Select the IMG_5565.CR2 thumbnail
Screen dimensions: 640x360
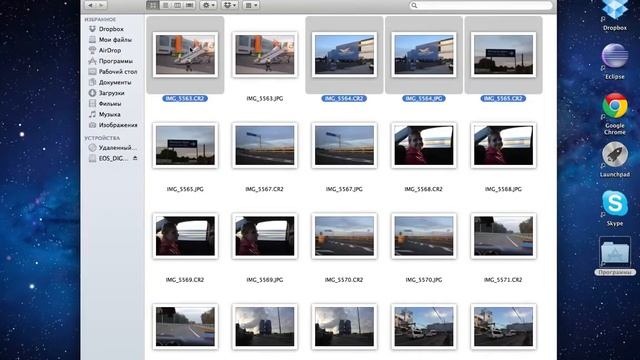click(x=504, y=55)
